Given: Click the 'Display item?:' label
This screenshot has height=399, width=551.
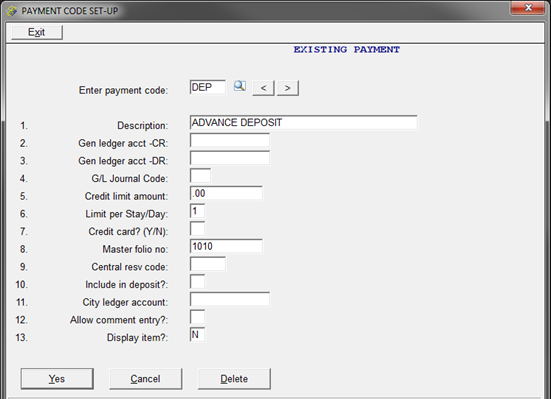Looking at the screenshot, I should pyautogui.click(x=137, y=337).
